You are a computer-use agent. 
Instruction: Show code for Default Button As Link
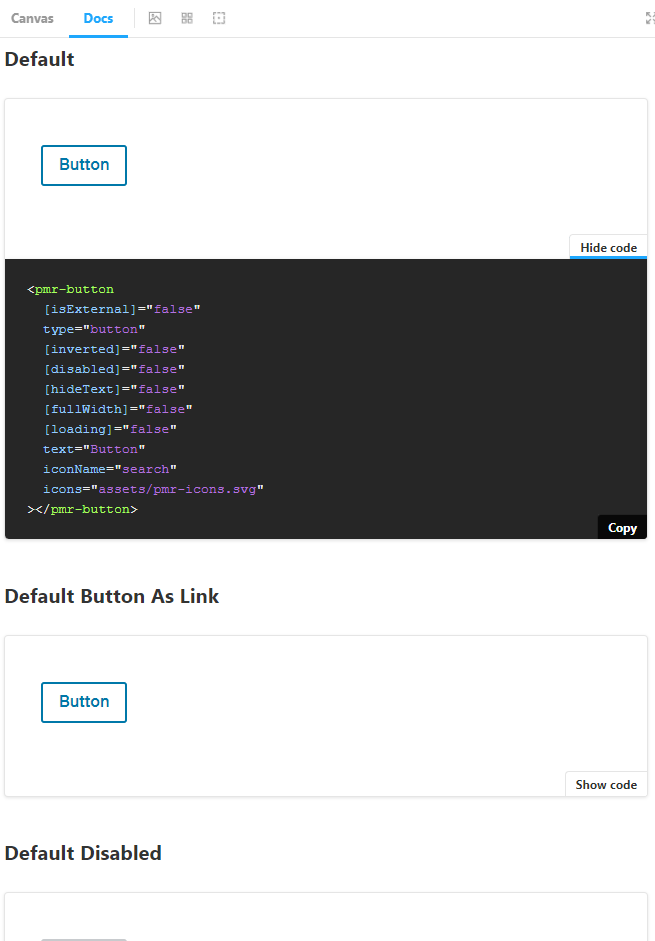tap(606, 784)
